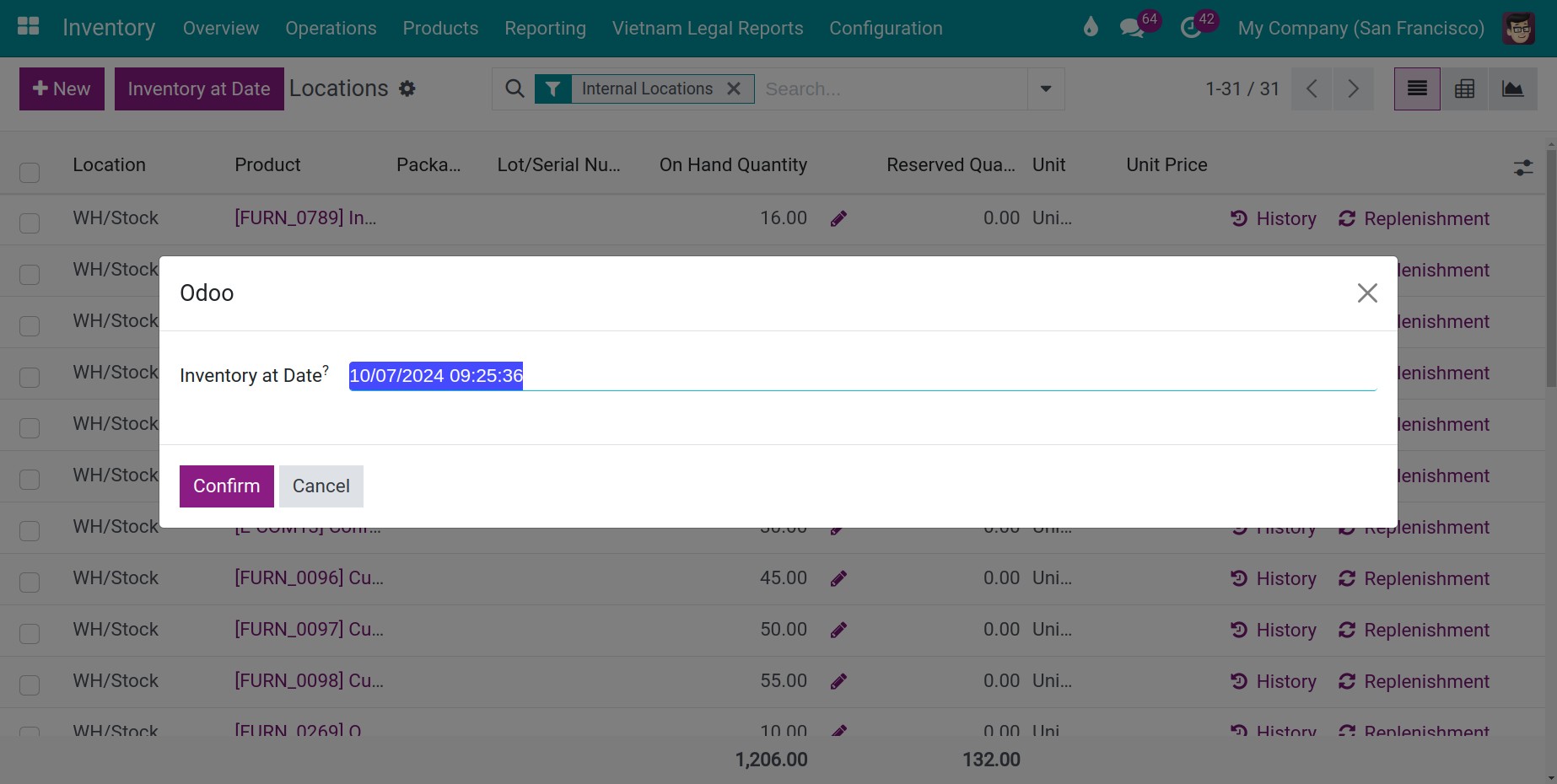This screenshot has height=784, width=1557.
Task: Click the Inventory app title
Action: point(109,28)
